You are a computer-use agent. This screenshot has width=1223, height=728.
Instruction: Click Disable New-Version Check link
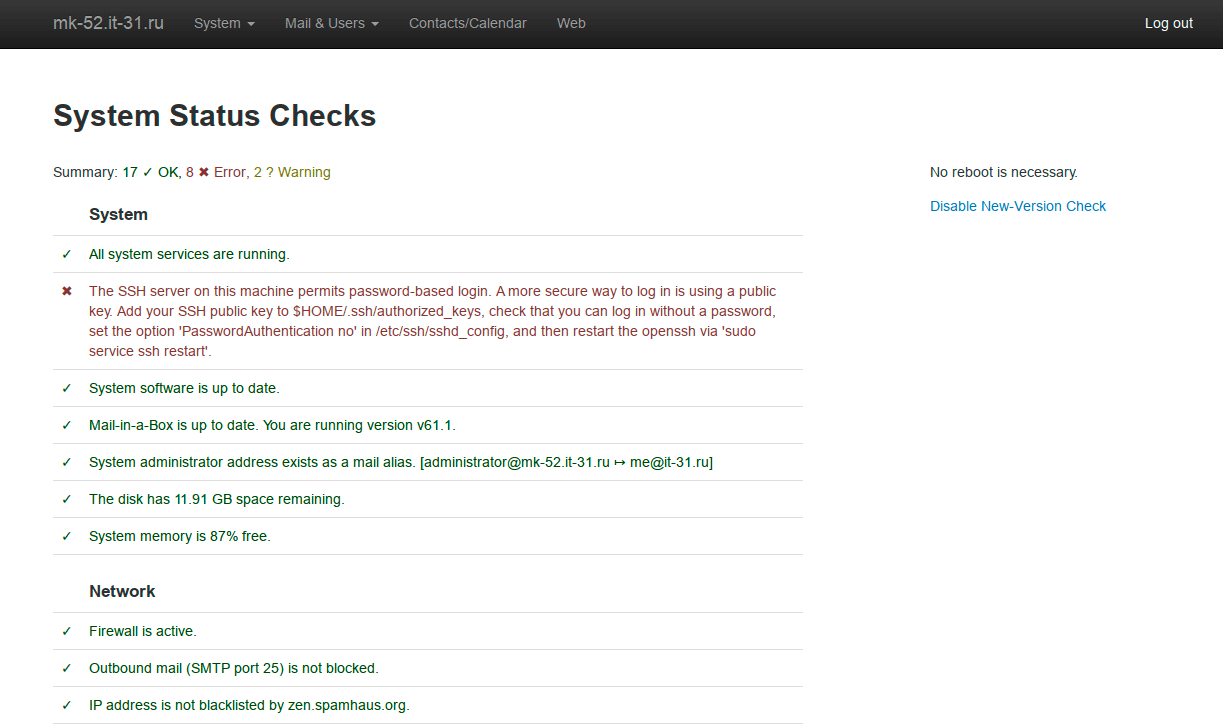point(1018,206)
